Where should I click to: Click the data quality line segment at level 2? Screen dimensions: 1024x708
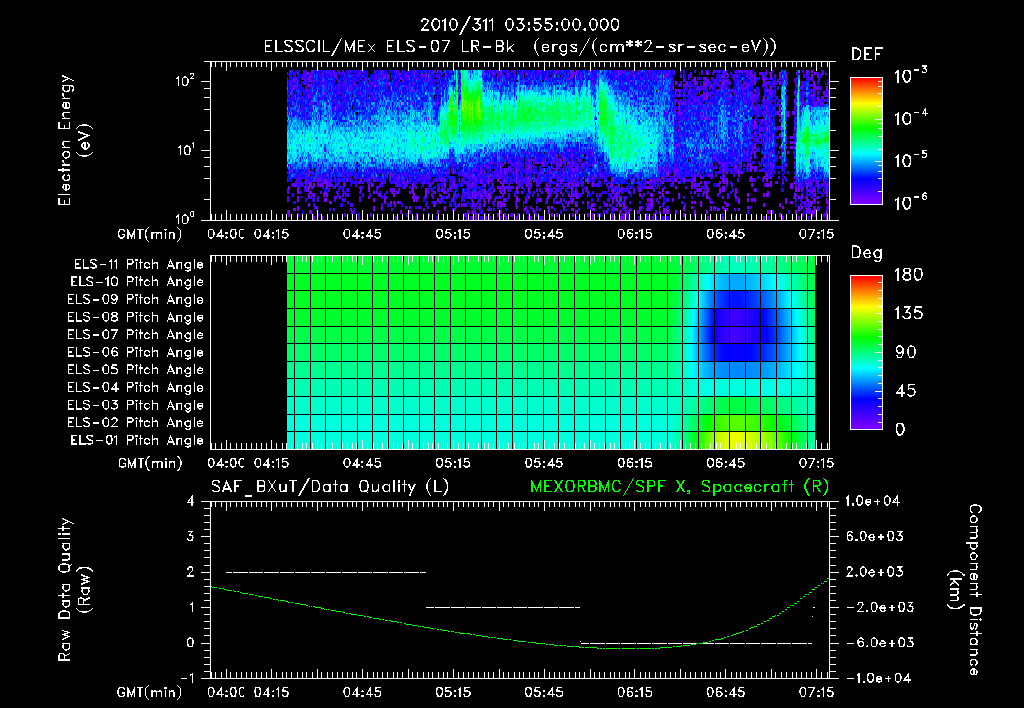click(x=326, y=572)
